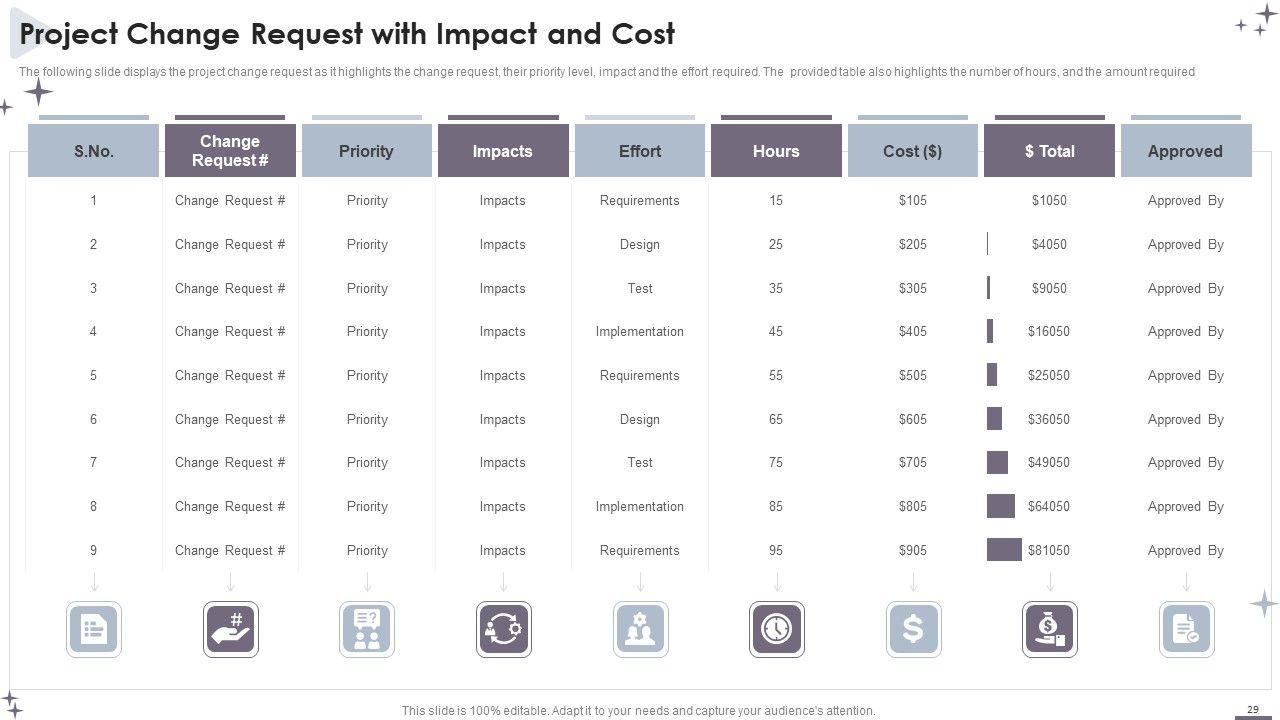Select the data bar beside $64050
Screen dimensions: 1280x720
(x=1000, y=506)
